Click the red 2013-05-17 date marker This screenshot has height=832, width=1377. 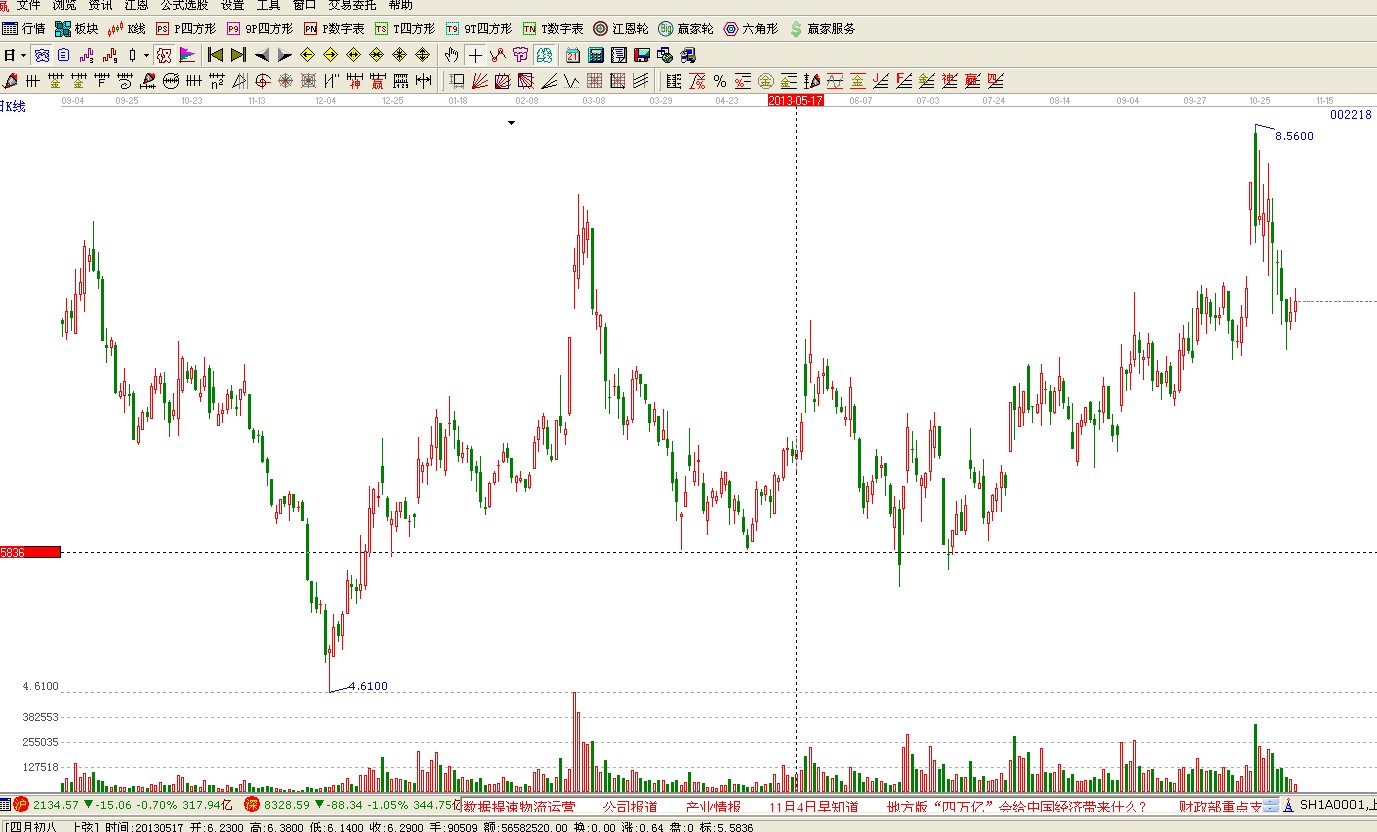(x=795, y=100)
